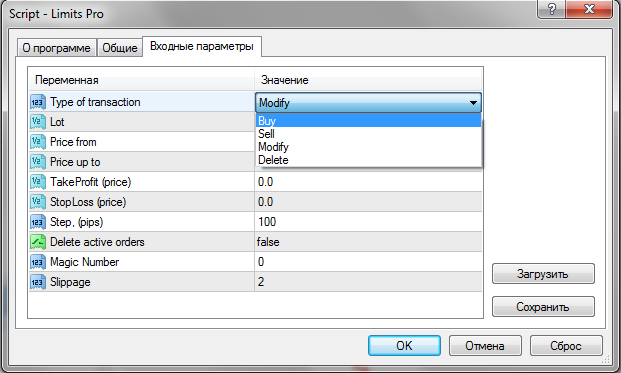This screenshot has width=621, height=373.
Task: Click the icon beside Price up to
Action: (x=38, y=162)
